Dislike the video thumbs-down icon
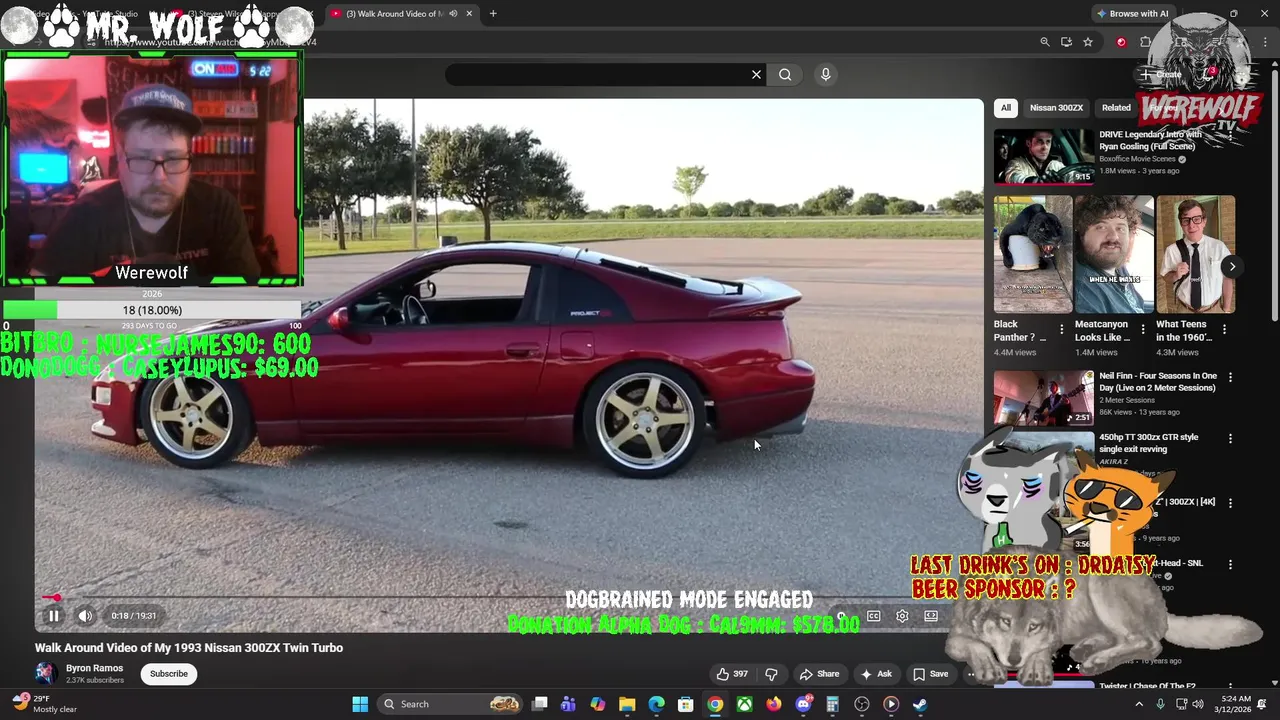 point(771,674)
